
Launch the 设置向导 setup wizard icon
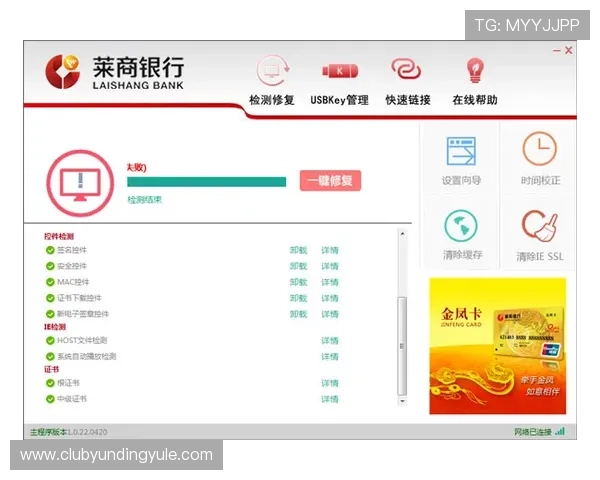(461, 151)
